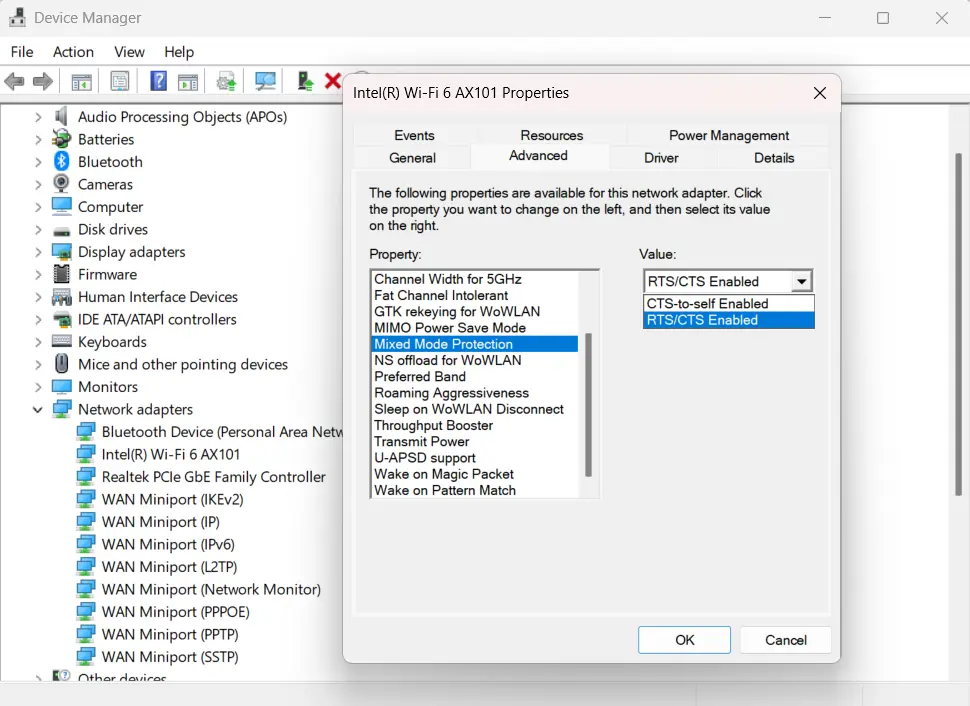Screen dimensions: 970x706
Task: Click the Property list scrollbar thumb
Action: pyautogui.click(x=588, y=405)
